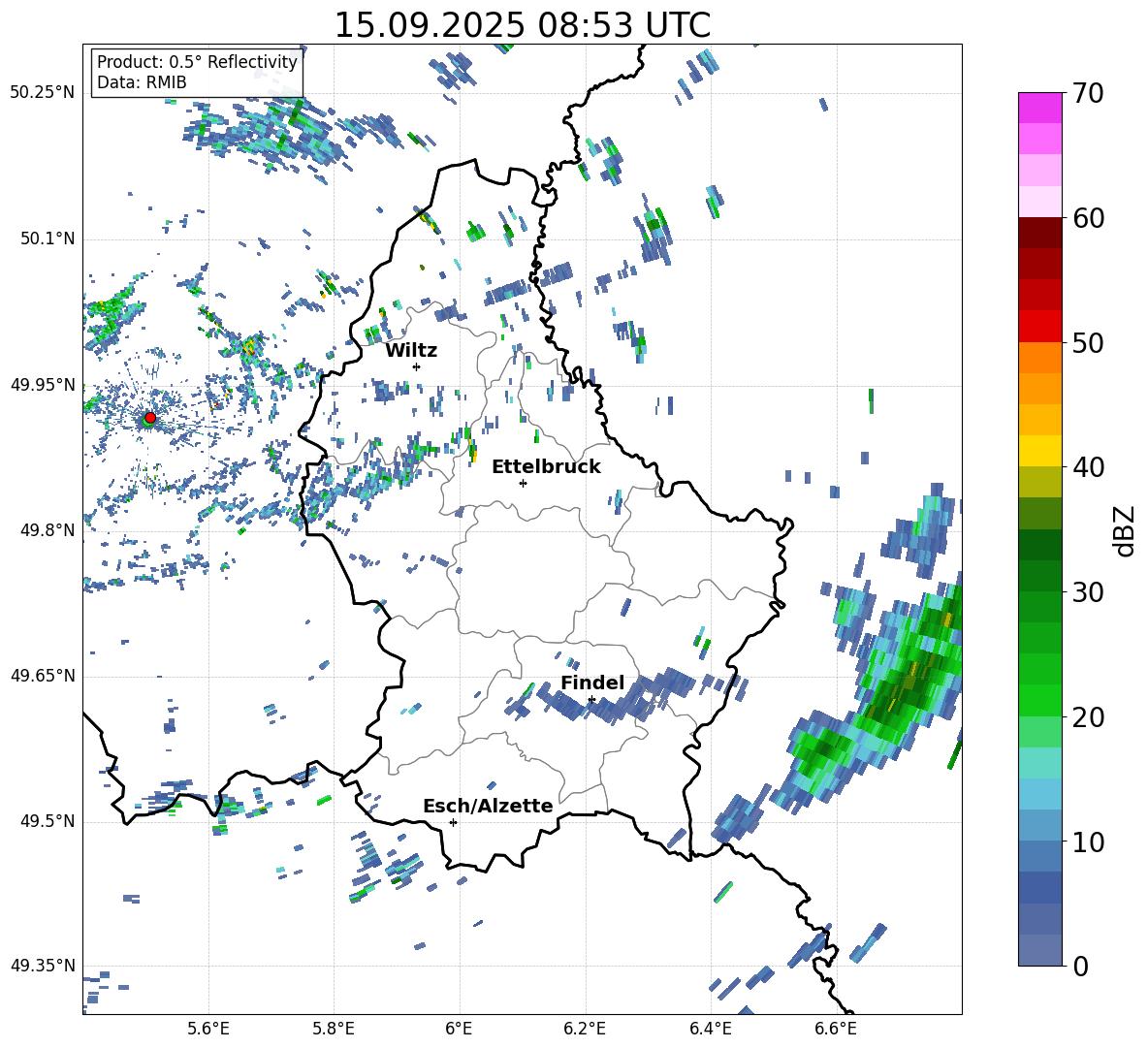The image size is (1148, 1048).
Task: Click the 6.4°E longitude label
Action: tap(710, 1029)
